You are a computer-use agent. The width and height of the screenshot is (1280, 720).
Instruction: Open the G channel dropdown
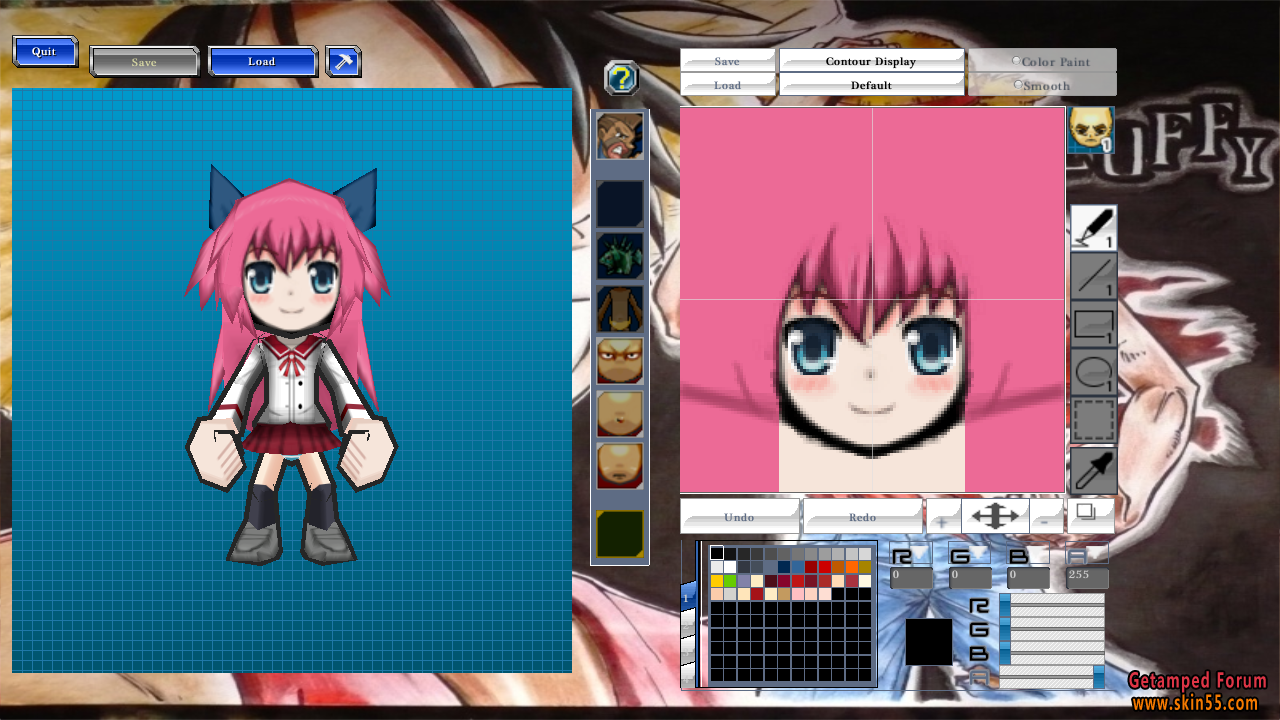pyautogui.click(x=969, y=552)
